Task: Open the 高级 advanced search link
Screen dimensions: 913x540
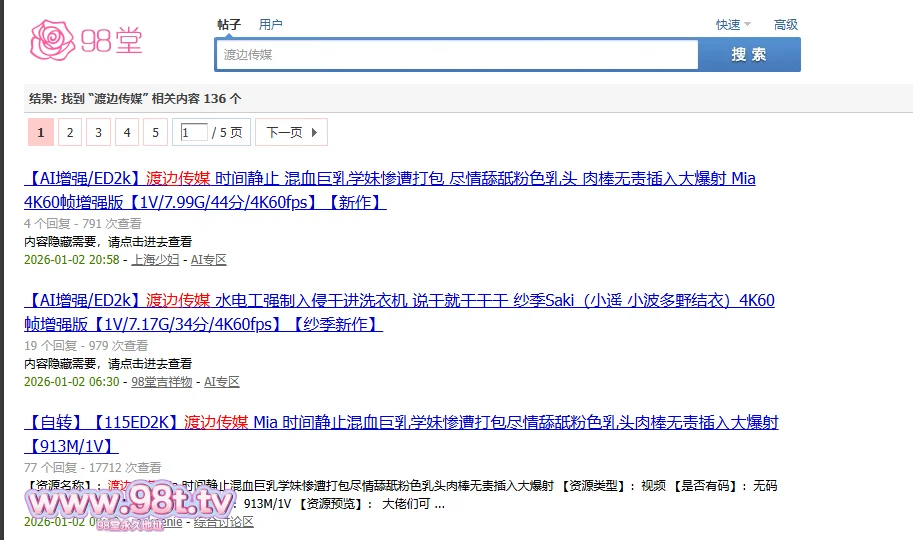Action: [x=785, y=25]
